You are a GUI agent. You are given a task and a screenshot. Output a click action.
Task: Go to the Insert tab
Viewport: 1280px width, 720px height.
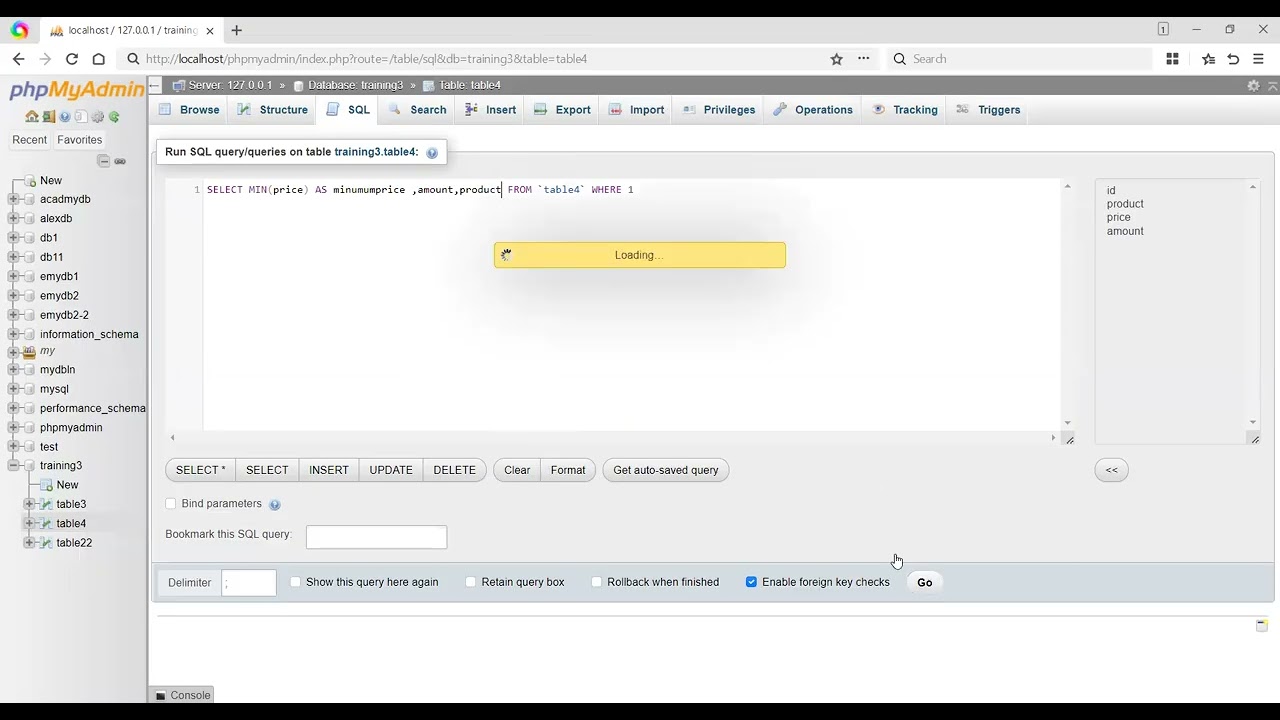coord(490,110)
